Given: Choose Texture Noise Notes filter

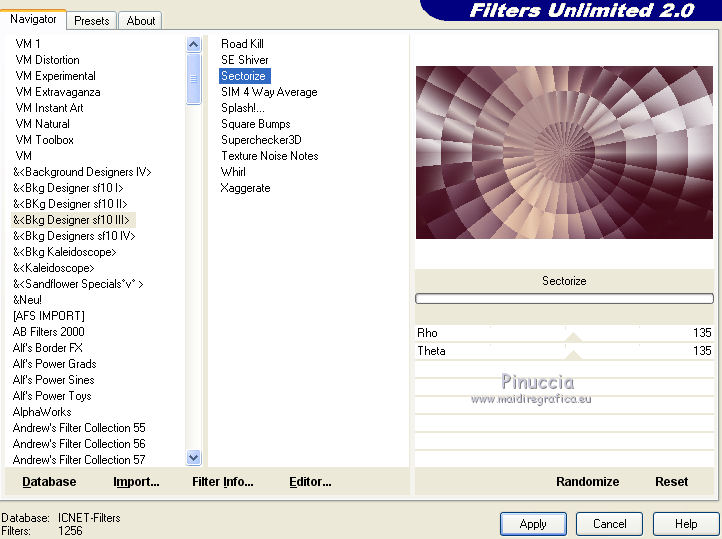Looking at the screenshot, I should (x=269, y=156).
